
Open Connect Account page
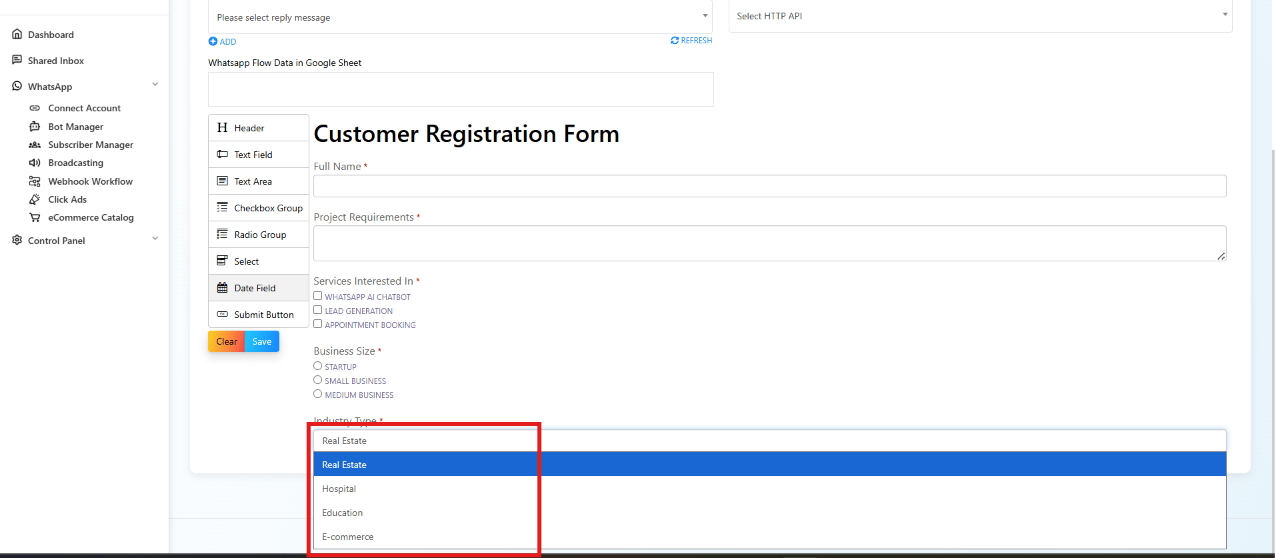point(84,108)
